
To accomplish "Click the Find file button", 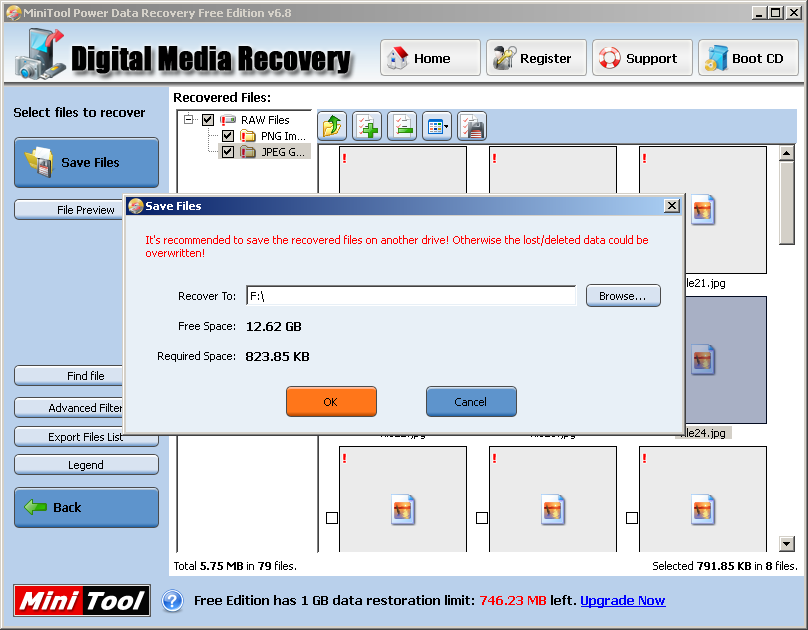I will pos(70,376).
